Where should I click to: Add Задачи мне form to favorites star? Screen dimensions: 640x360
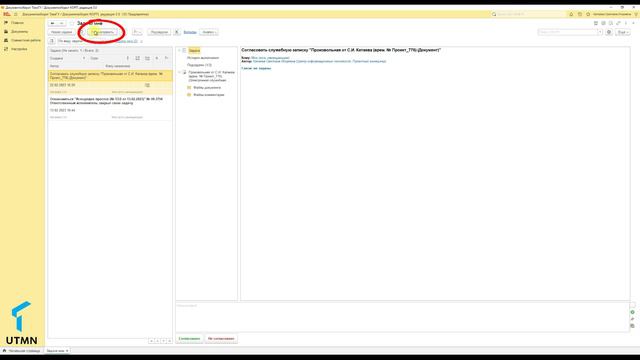72,23
